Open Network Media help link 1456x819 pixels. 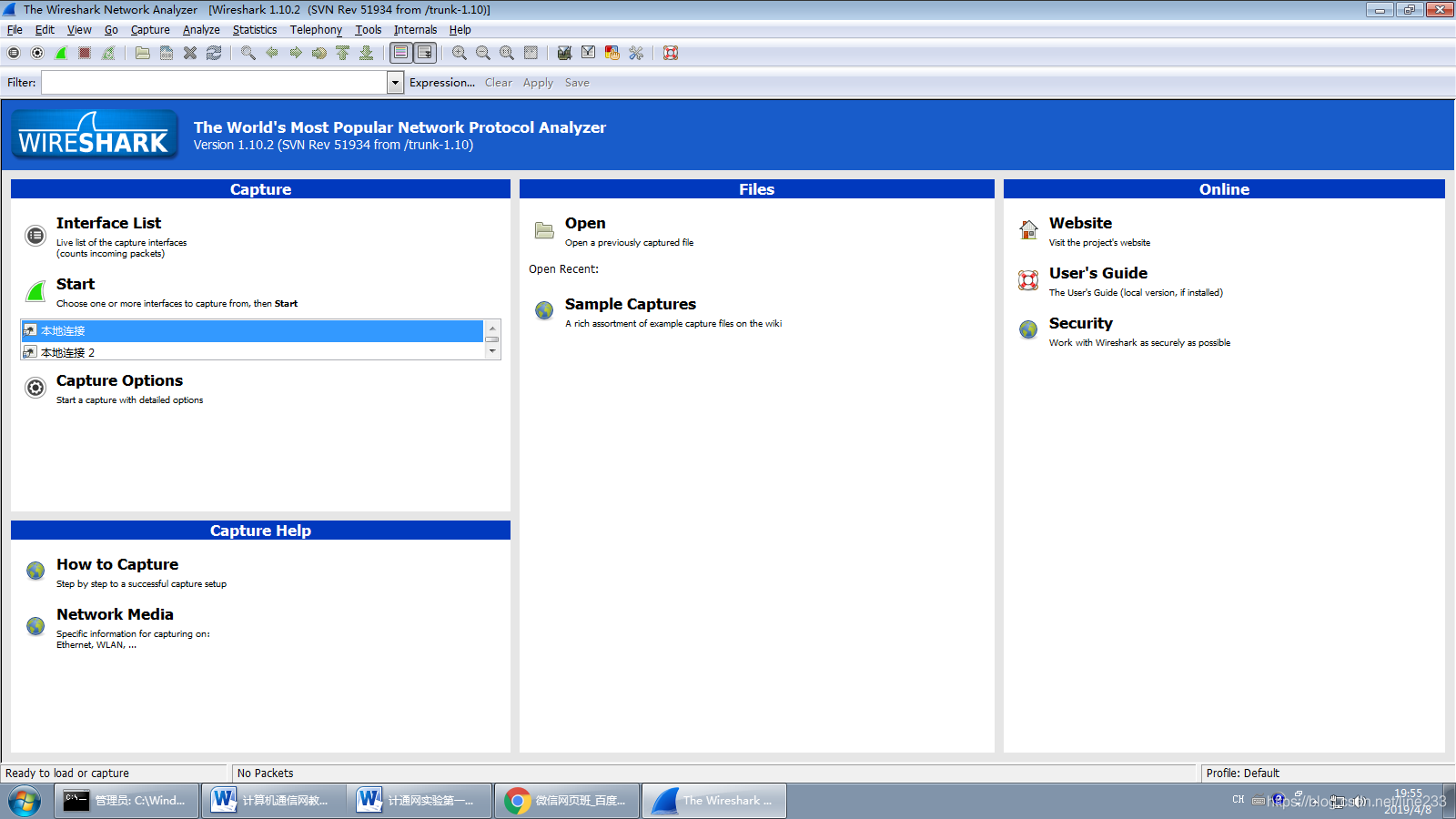115,614
